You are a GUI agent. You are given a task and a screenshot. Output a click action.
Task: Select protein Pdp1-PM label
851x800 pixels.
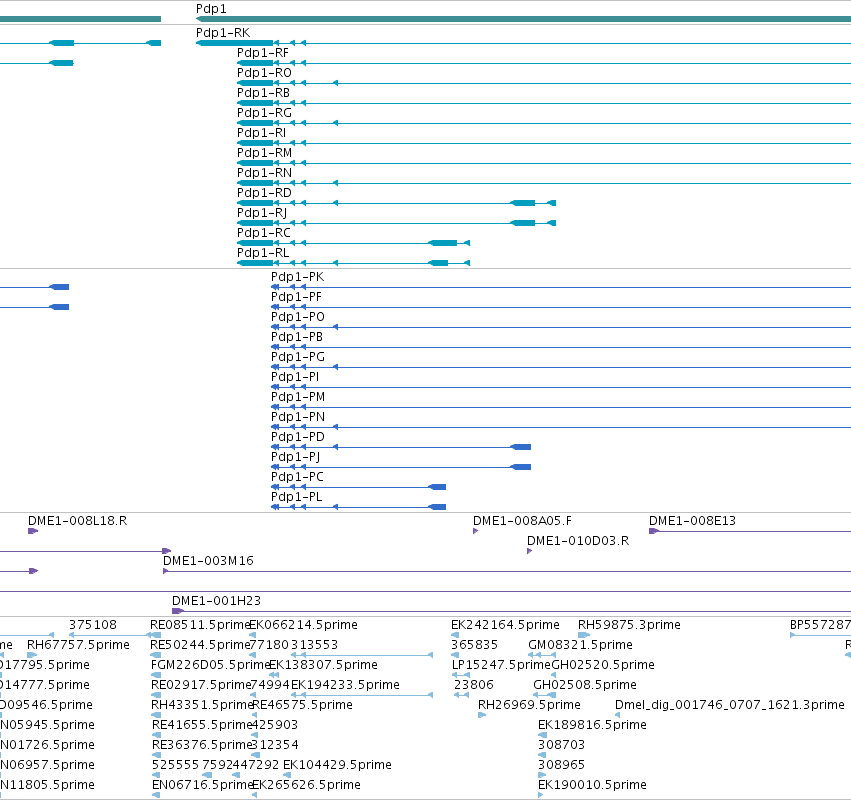point(298,397)
